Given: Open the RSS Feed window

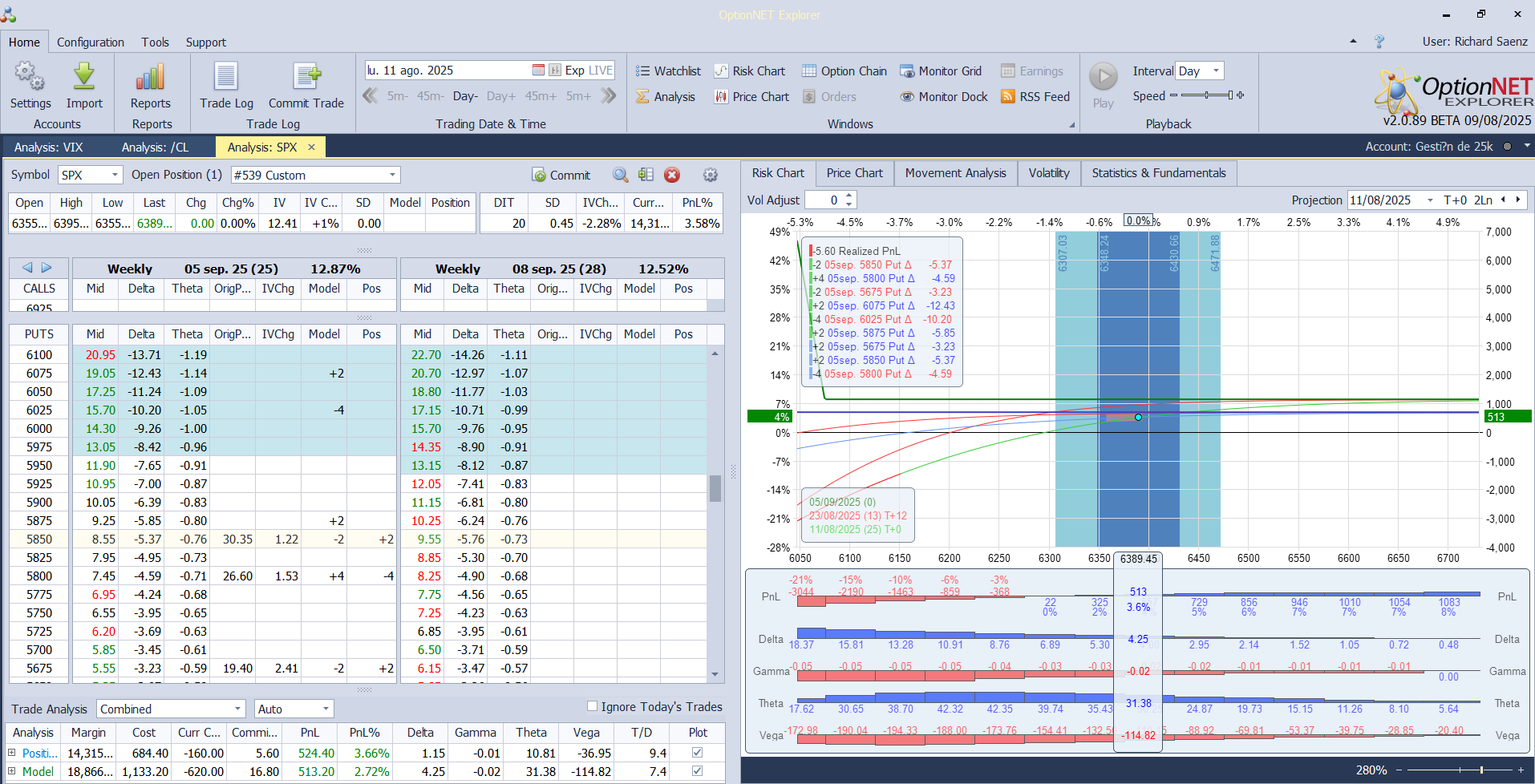Looking at the screenshot, I should [x=1035, y=97].
